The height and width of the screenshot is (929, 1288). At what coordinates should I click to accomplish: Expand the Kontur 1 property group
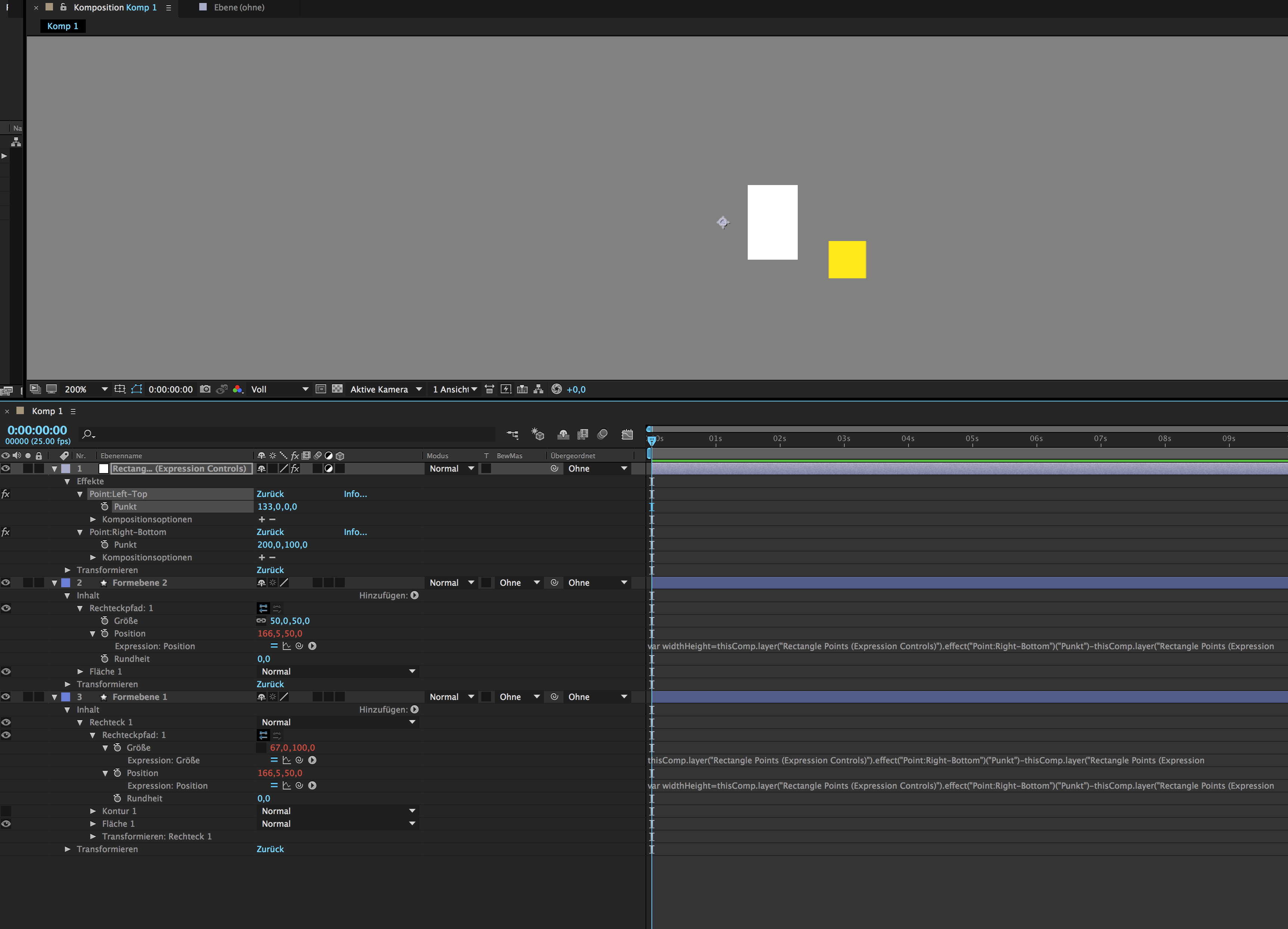click(93, 811)
